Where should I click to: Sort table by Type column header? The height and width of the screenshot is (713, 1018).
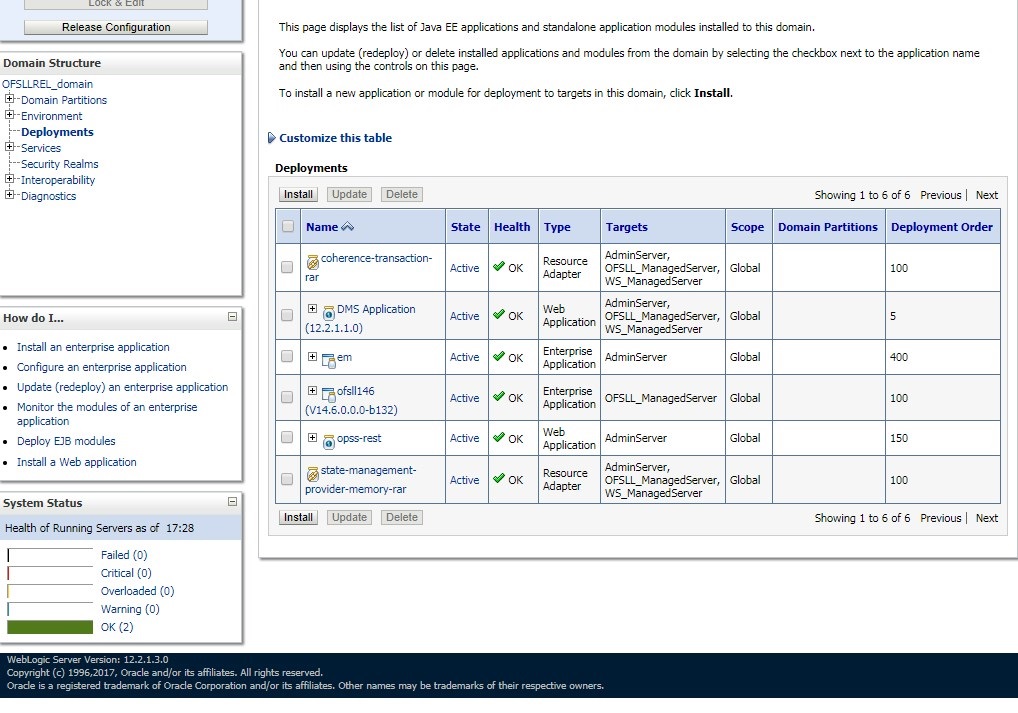pos(557,227)
